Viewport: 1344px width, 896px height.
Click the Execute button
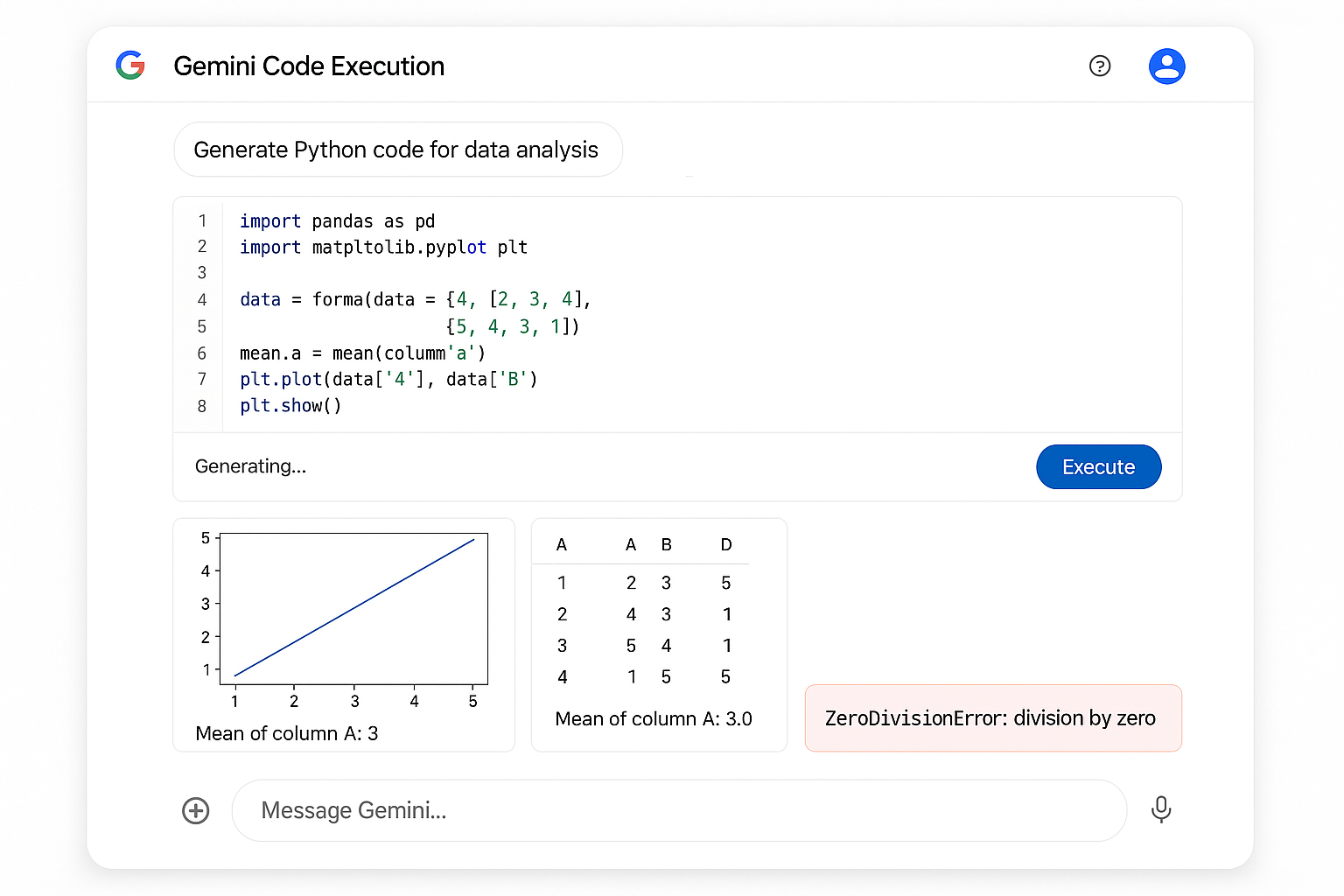[1098, 466]
